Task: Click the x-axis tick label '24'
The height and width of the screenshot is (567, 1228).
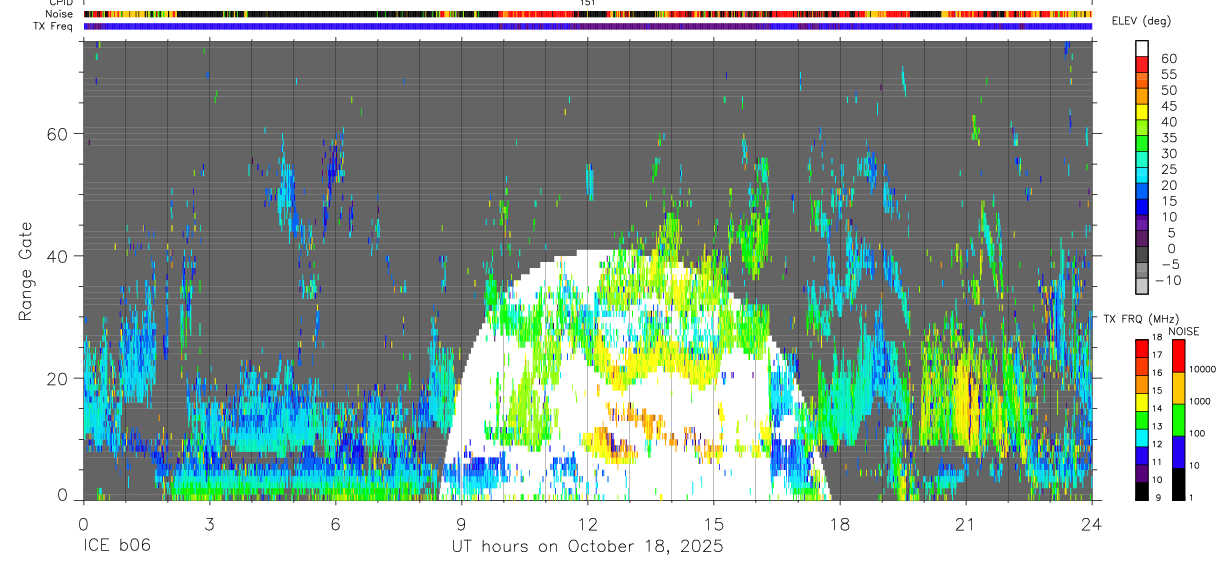Action: pyautogui.click(x=1092, y=524)
